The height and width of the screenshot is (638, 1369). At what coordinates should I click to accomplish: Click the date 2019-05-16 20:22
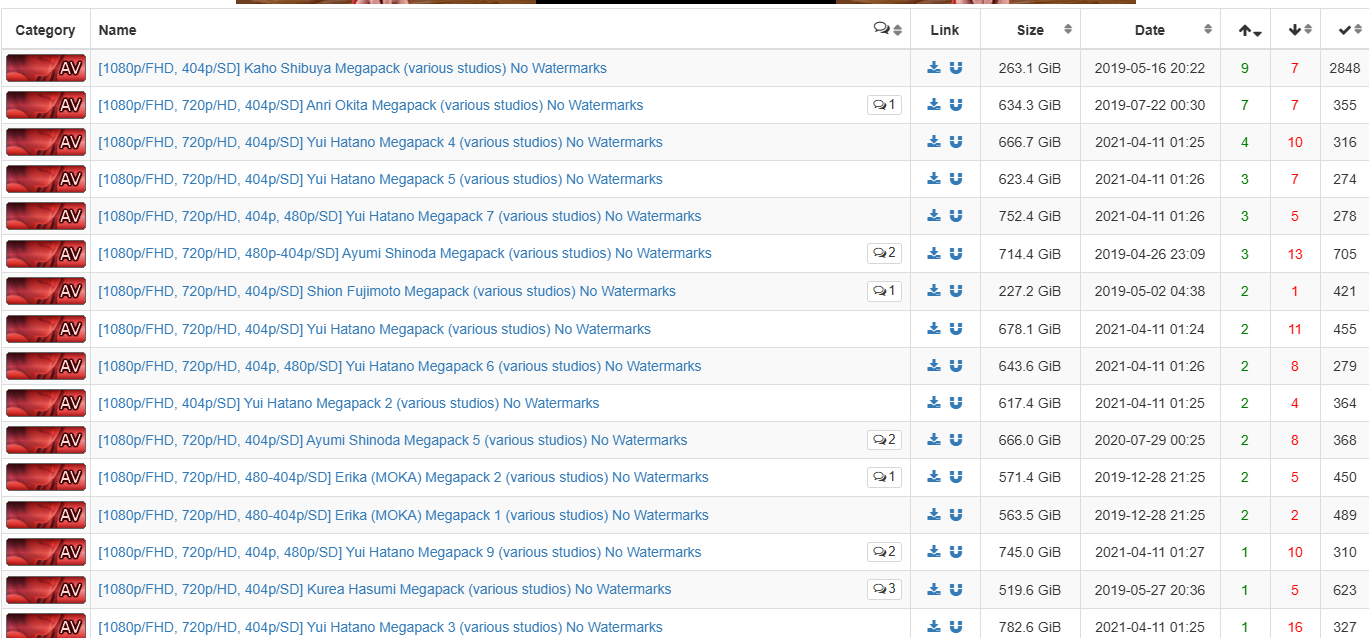(x=1150, y=68)
